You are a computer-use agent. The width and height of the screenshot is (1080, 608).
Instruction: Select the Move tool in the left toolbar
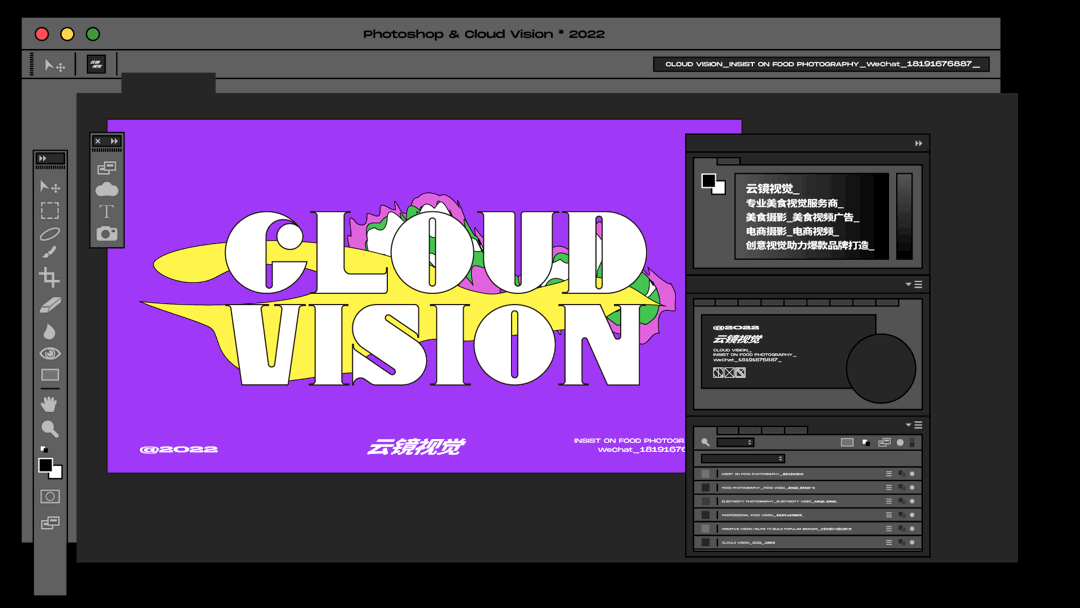tap(50, 186)
